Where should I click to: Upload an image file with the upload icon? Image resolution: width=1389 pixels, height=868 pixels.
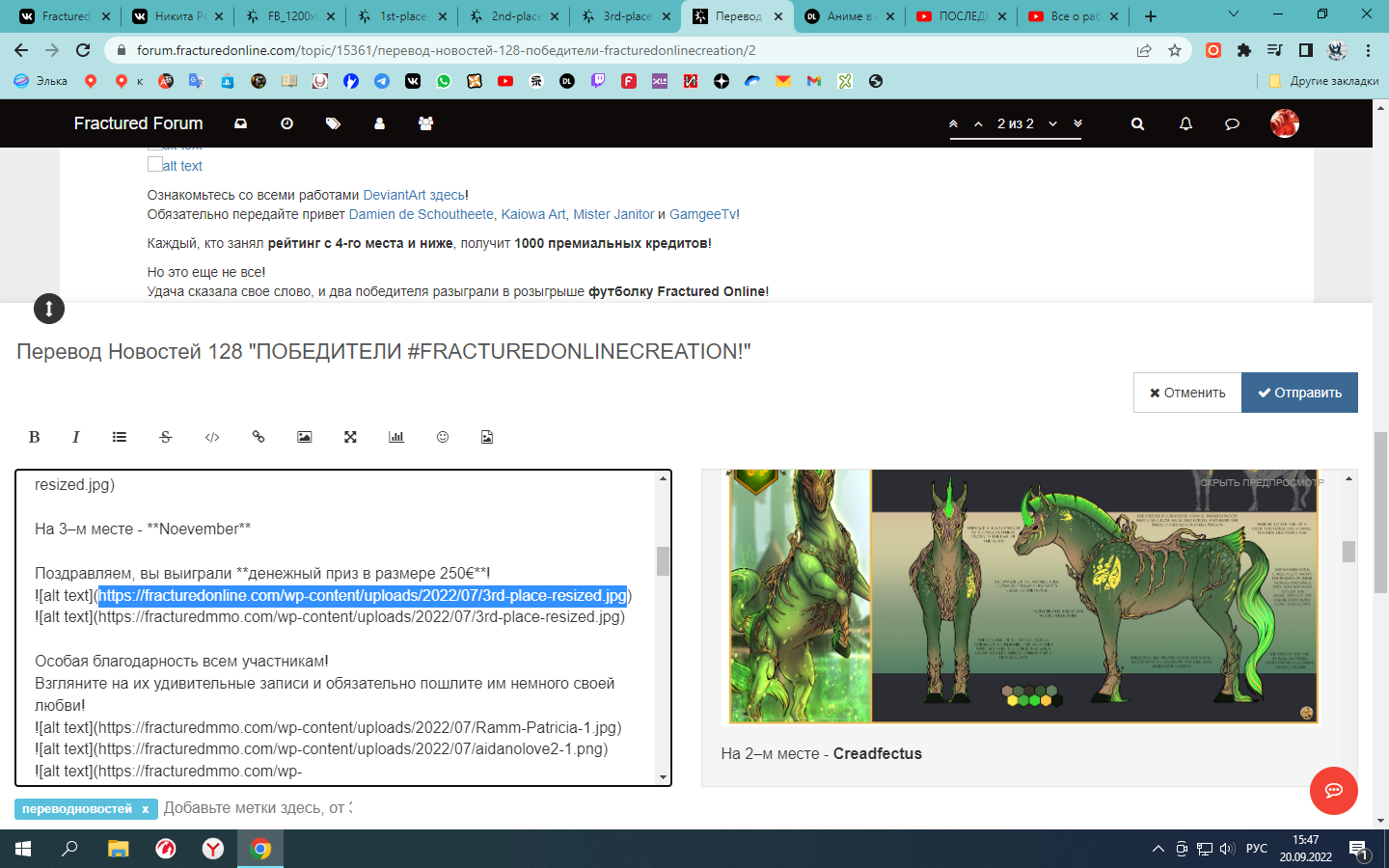pos(487,437)
